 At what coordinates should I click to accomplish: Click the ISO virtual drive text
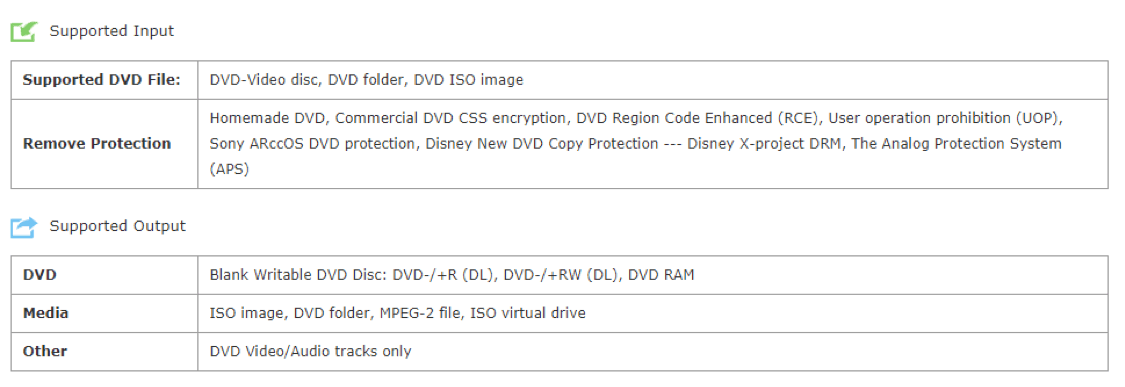[527, 313]
